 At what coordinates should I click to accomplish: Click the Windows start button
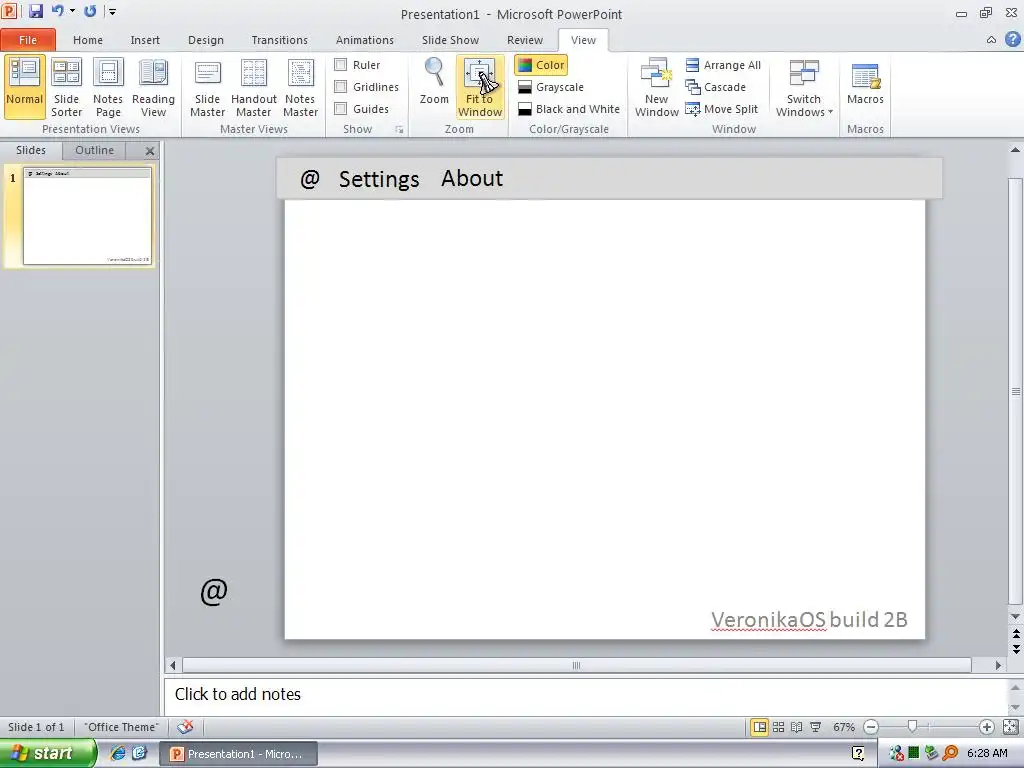pyautogui.click(x=47, y=753)
